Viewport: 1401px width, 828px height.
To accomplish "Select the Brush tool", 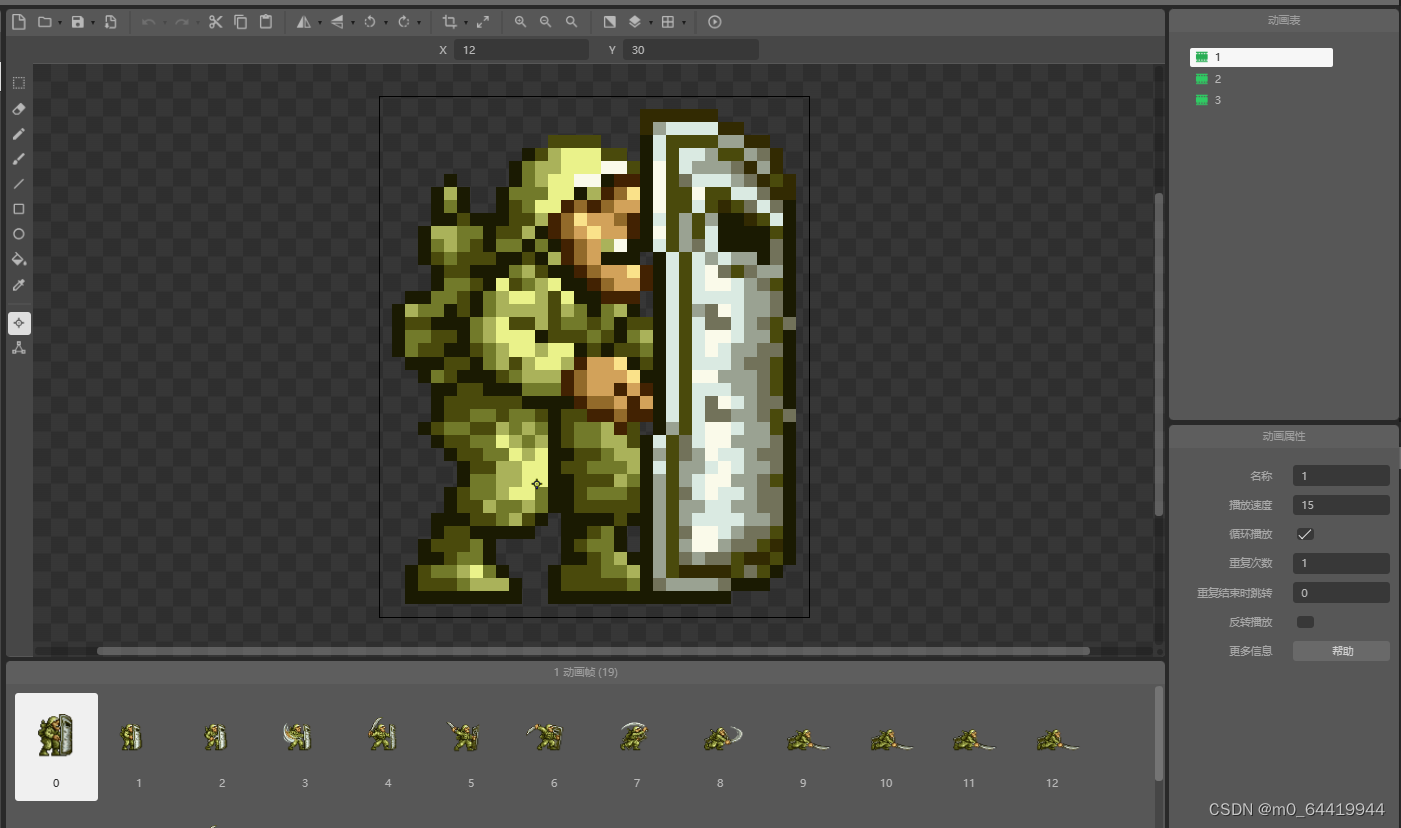I will (x=18, y=158).
